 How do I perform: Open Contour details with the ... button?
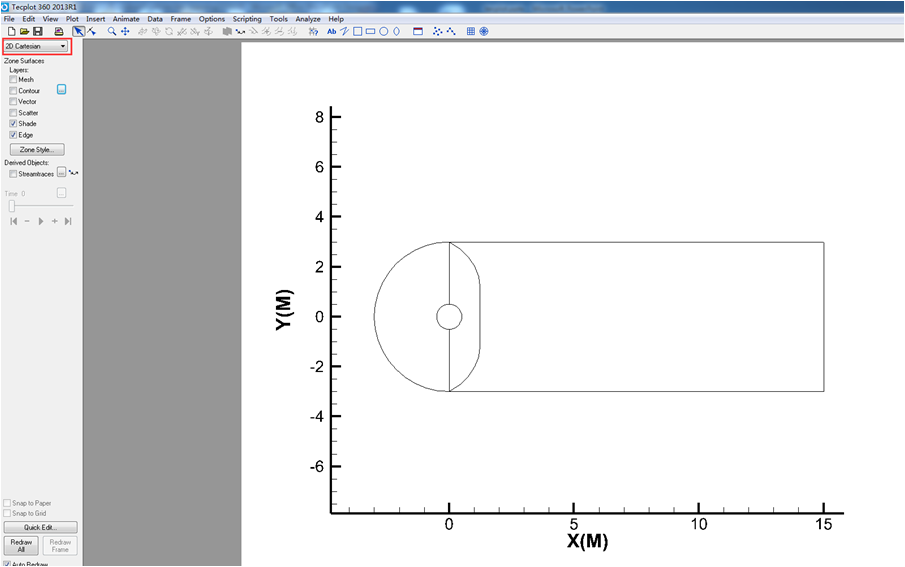point(61,89)
